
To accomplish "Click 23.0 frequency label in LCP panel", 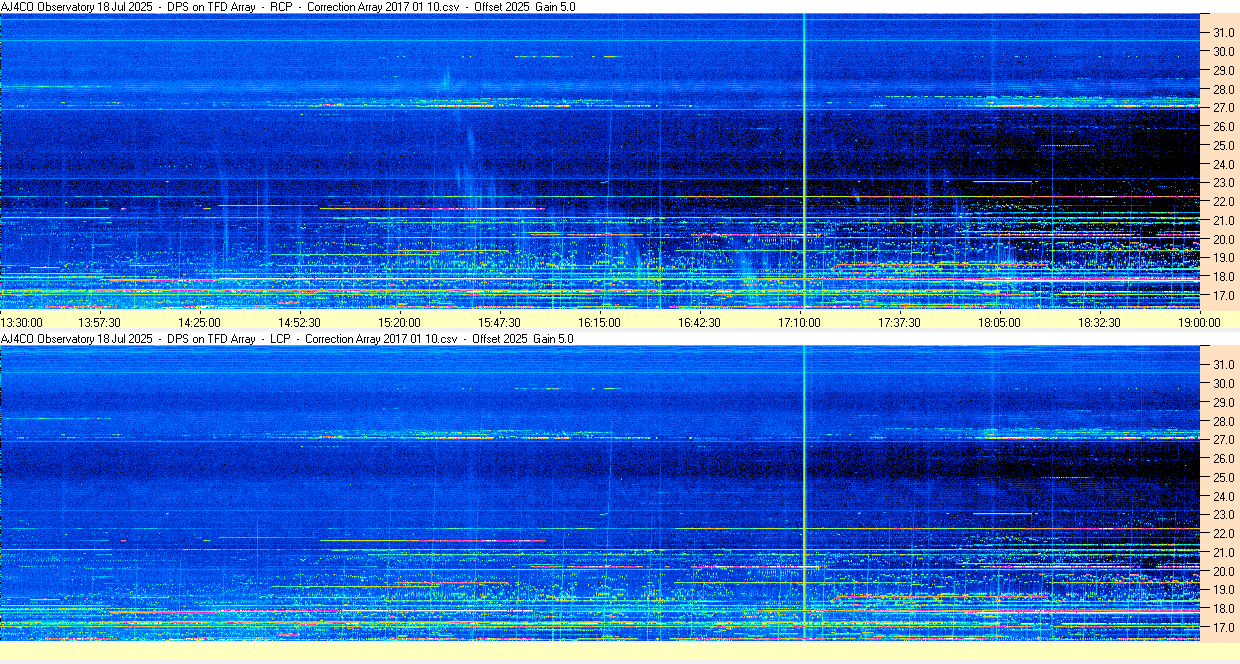I will 1223,515.
